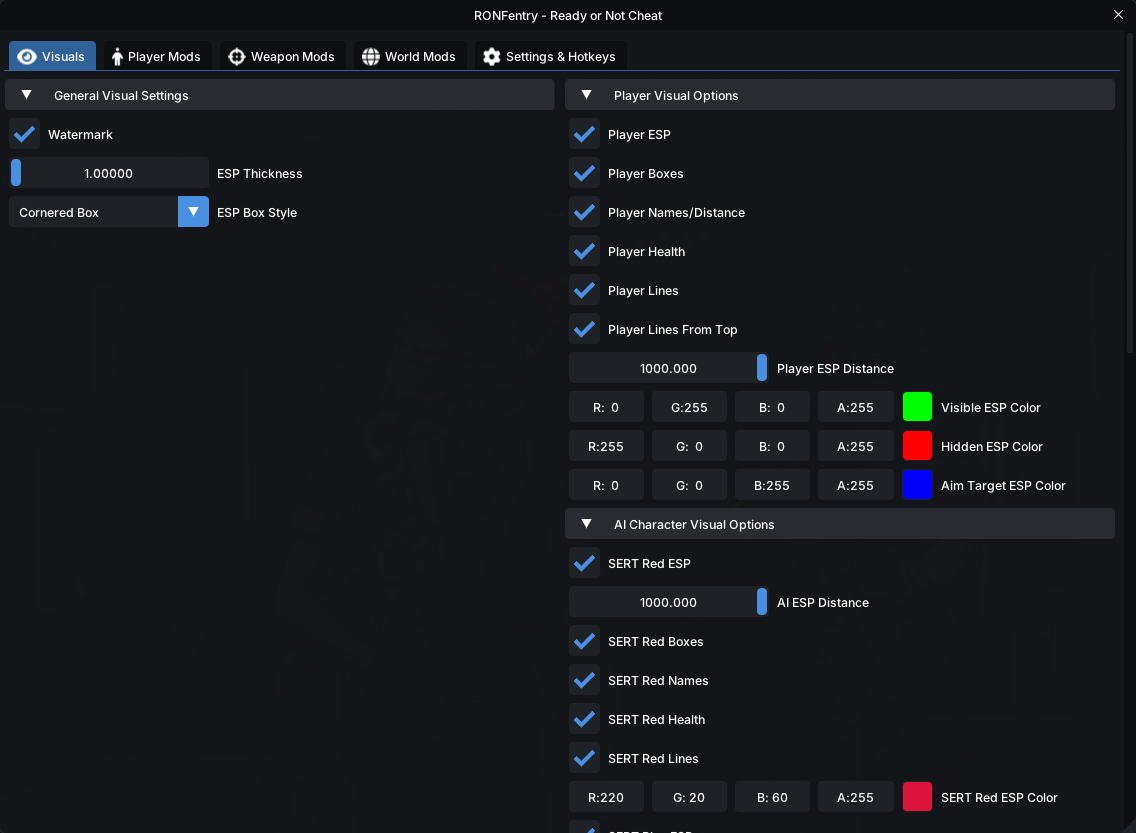This screenshot has width=1136, height=833.
Task: Toggle Player Names/Distance checkbox
Action: click(584, 212)
